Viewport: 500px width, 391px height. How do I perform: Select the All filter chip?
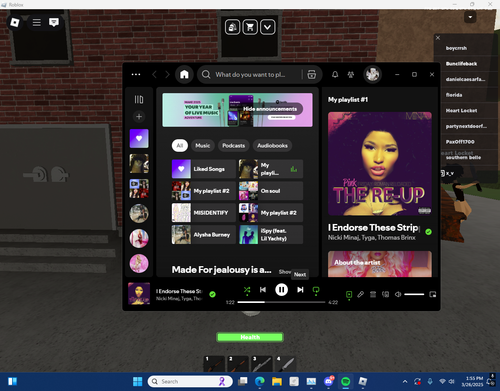coord(180,145)
